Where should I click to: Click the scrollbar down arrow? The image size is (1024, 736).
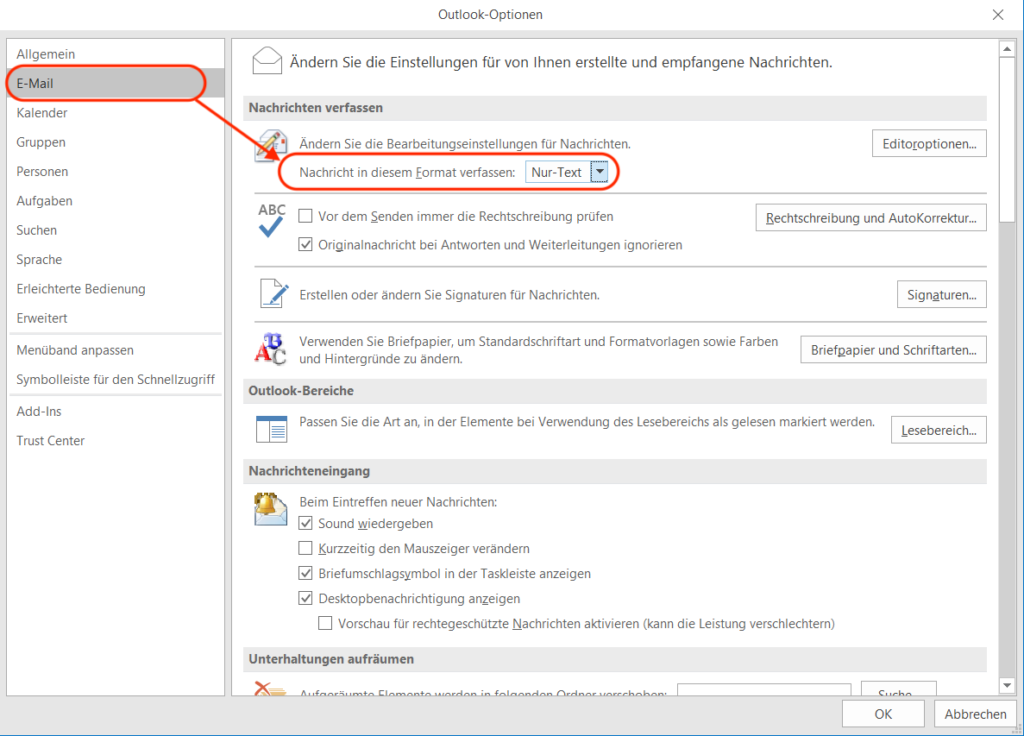1007,685
